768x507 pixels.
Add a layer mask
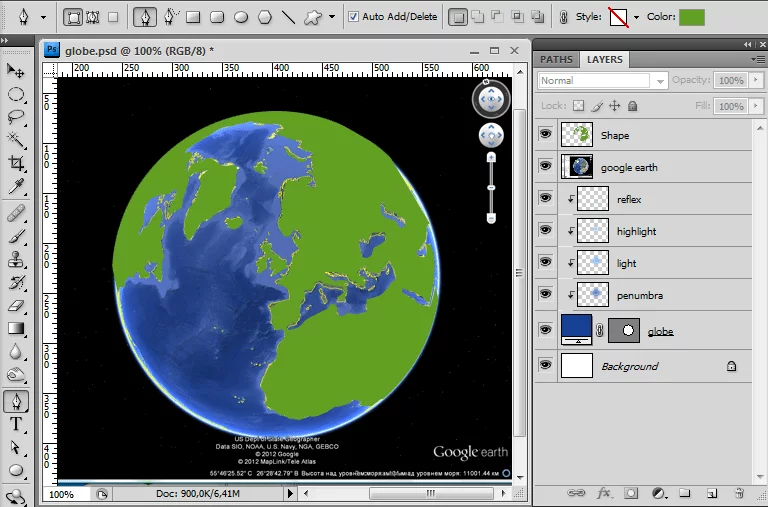click(631, 493)
